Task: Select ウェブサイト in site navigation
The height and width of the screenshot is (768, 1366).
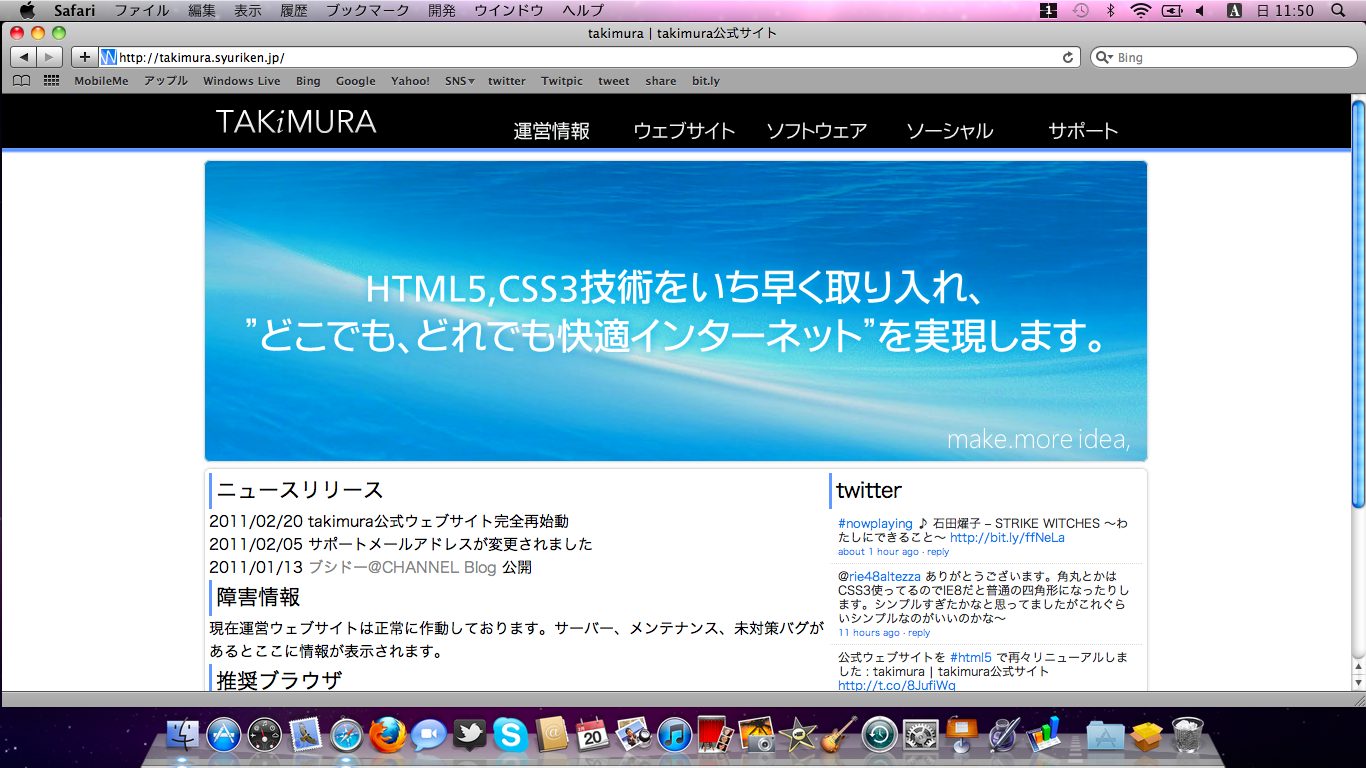Action: [x=684, y=131]
